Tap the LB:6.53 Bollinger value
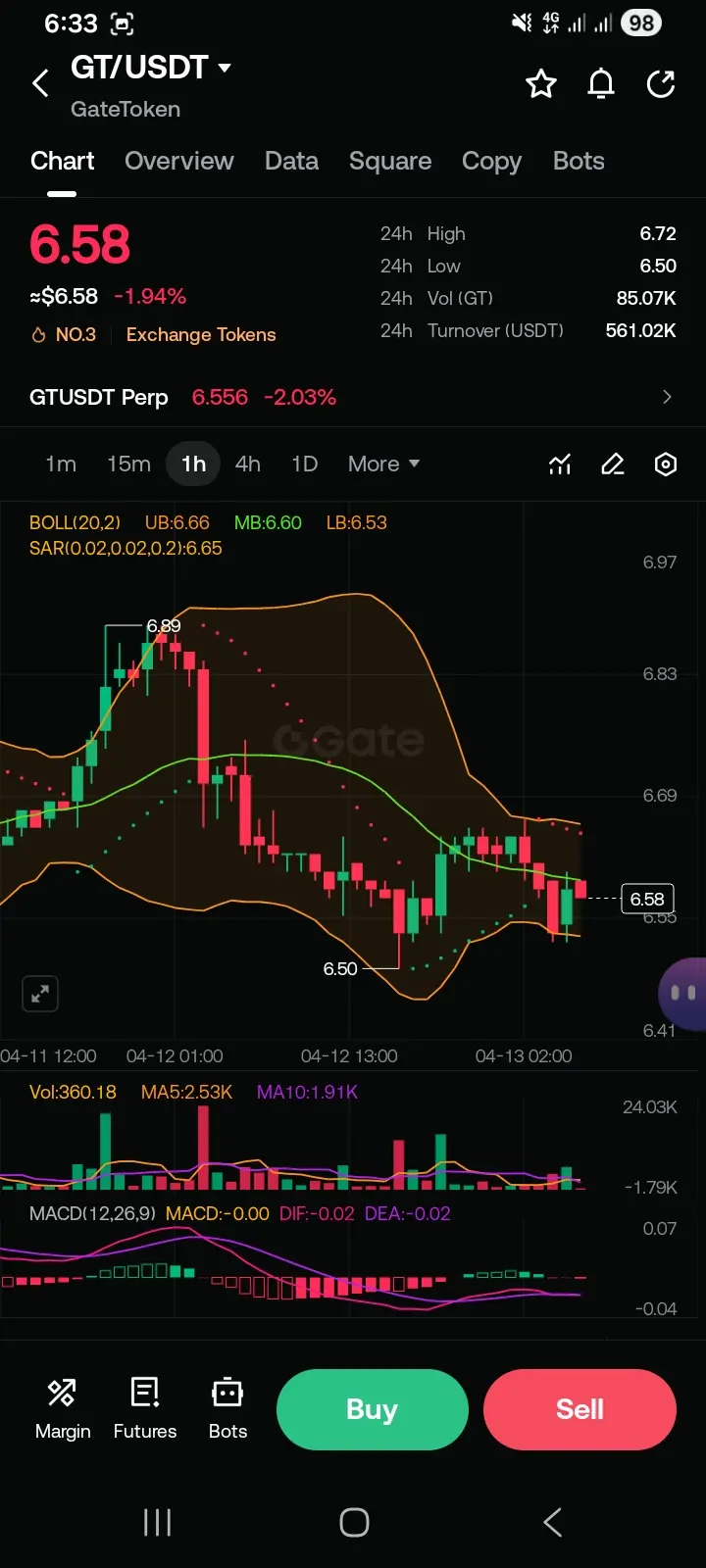The height and width of the screenshot is (1568, 706). click(357, 523)
